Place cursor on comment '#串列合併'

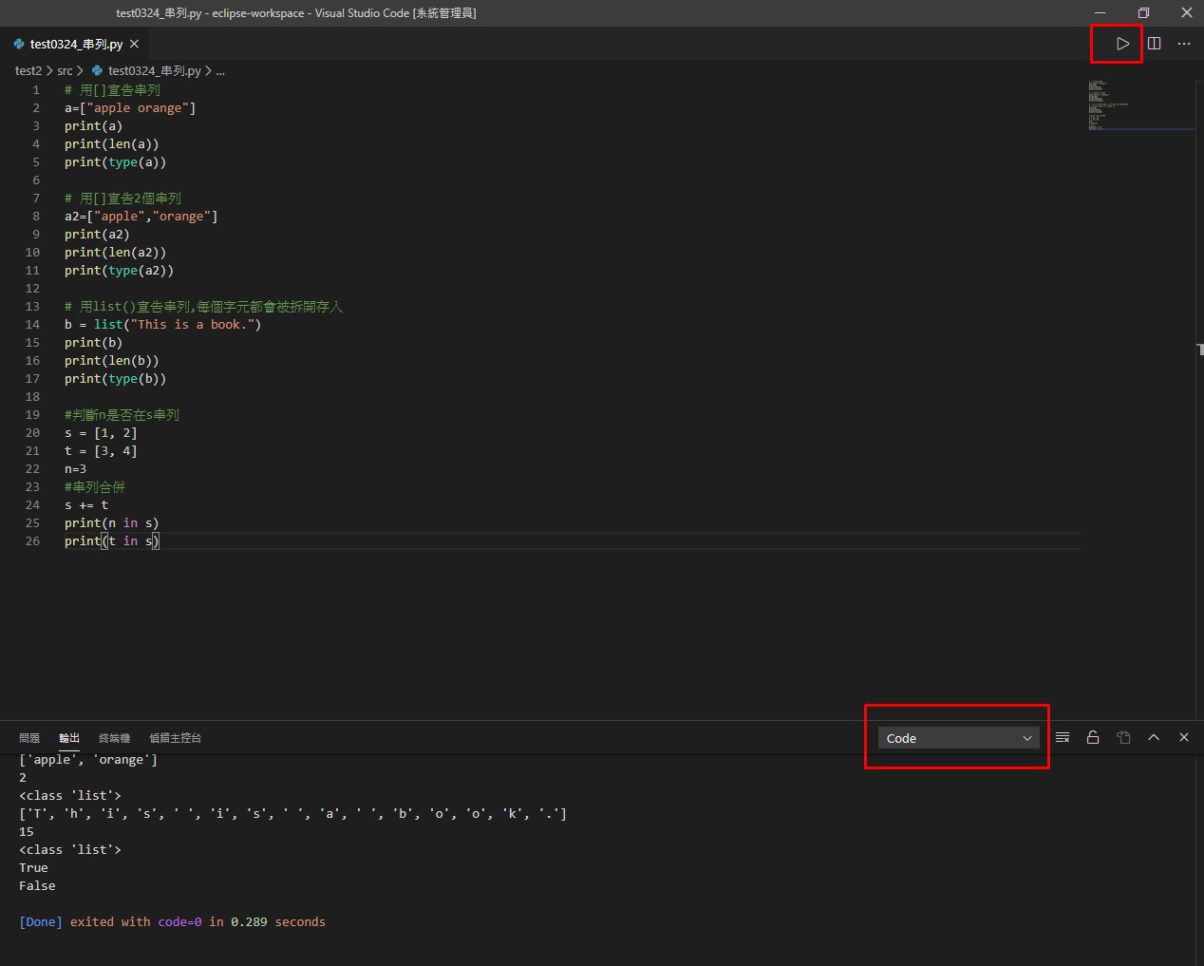95,486
